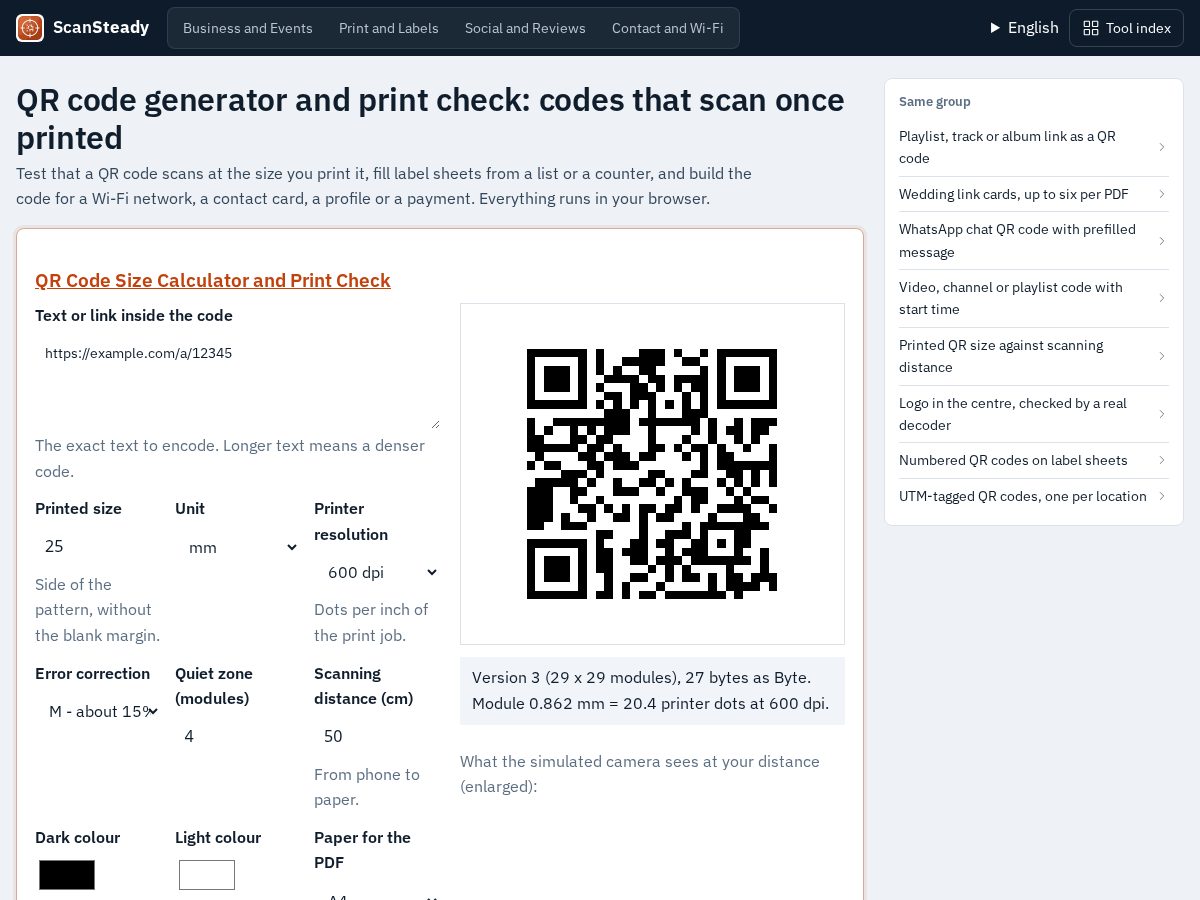Pick the Light colour white swatch

(207, 875)
